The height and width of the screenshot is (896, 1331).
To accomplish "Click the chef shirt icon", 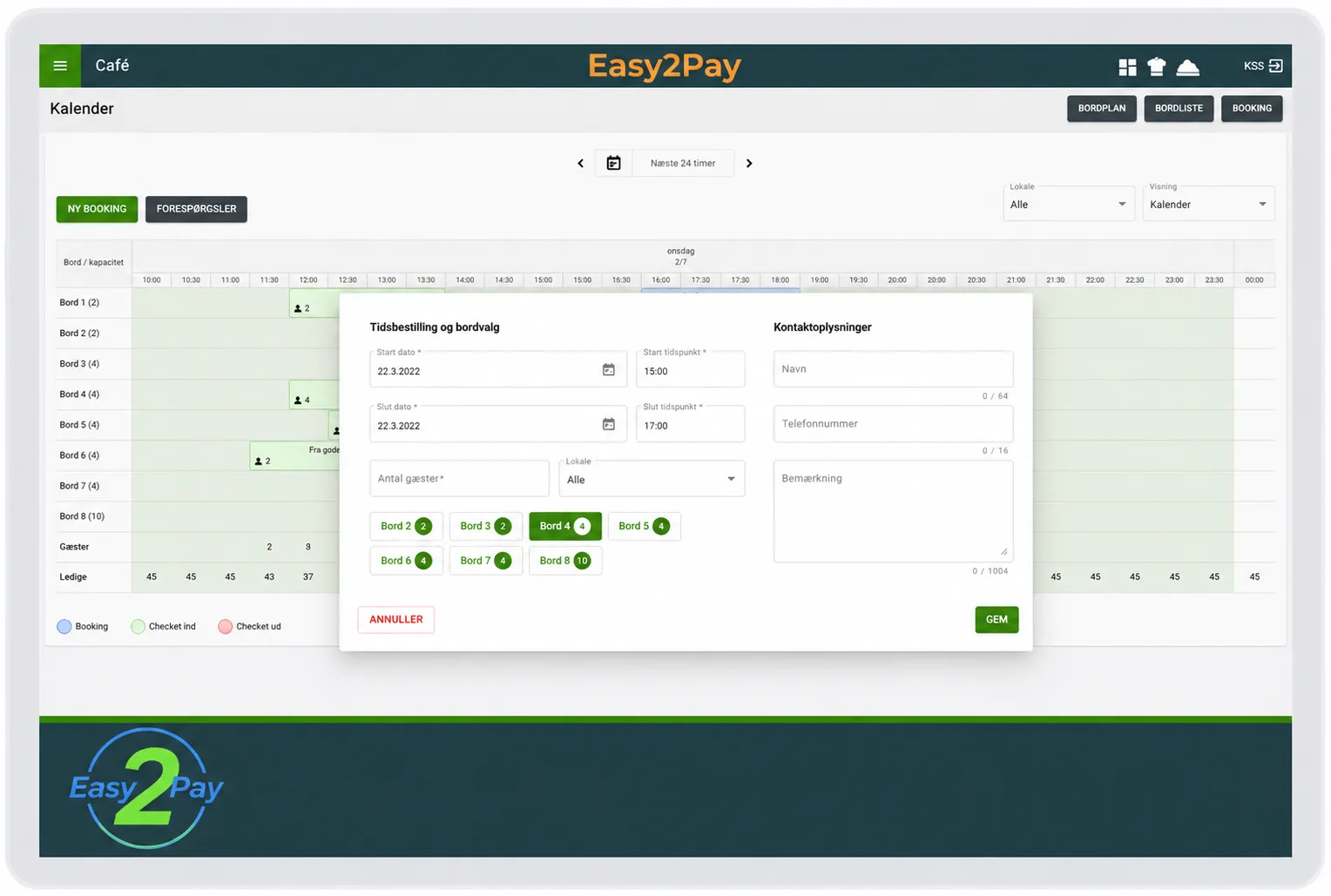I will tap(1157, 66).
